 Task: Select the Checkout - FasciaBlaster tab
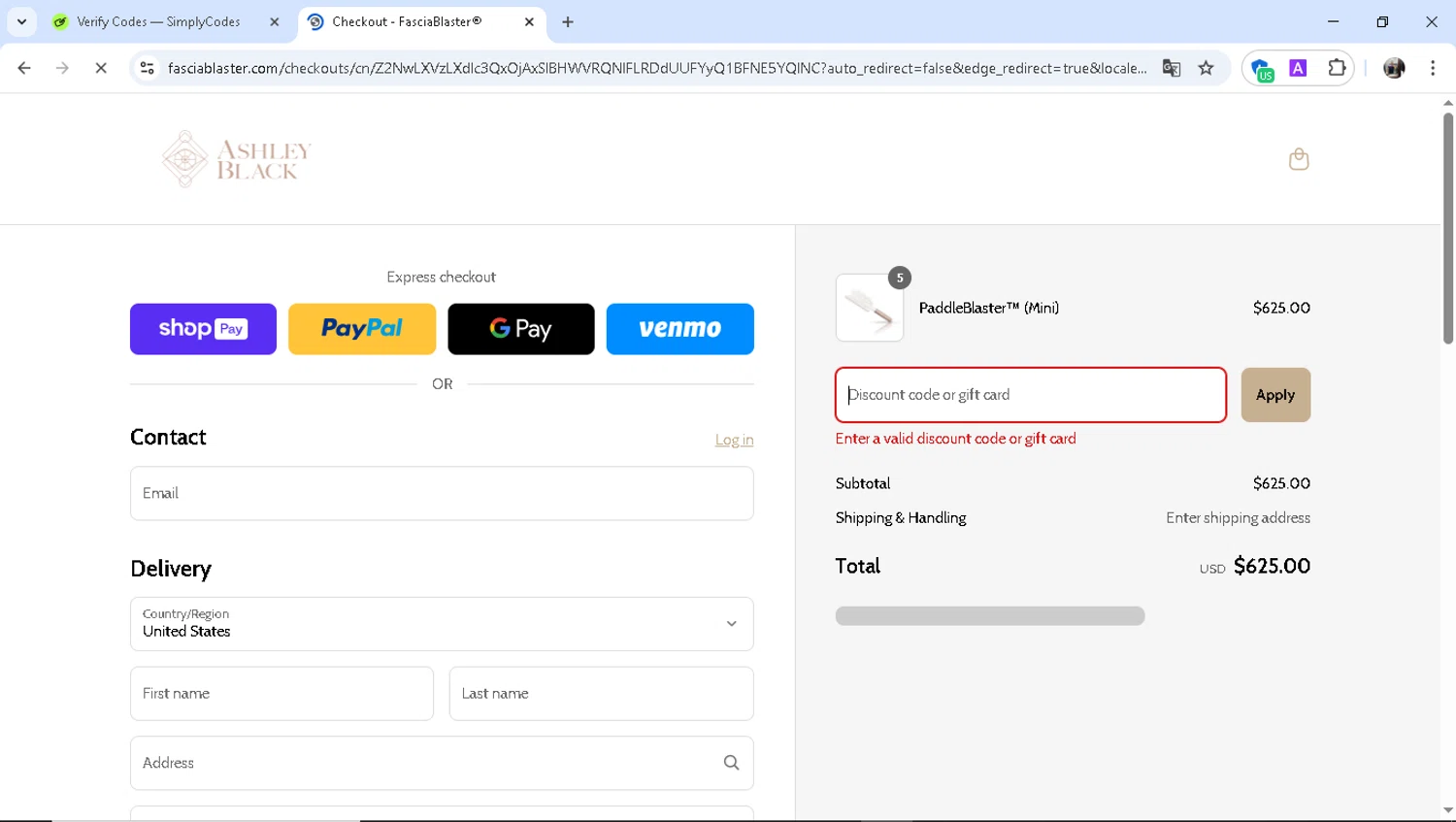tap(407, 21)
